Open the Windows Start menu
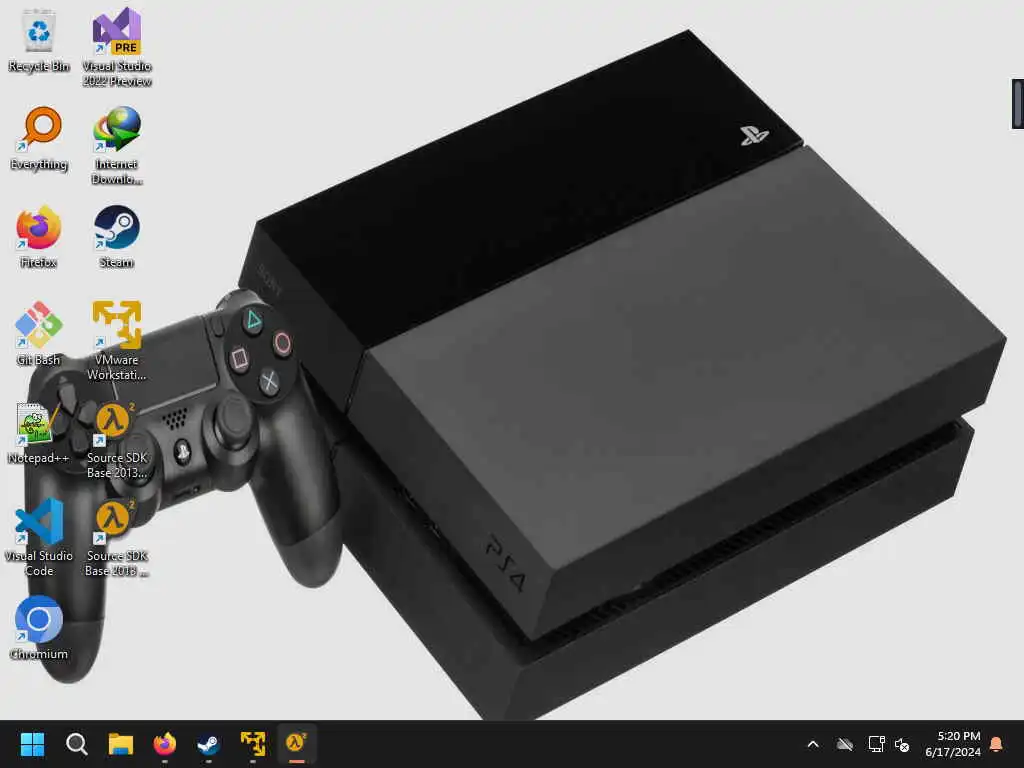This screenshot has width=1024, height=768. click(32, 744)
